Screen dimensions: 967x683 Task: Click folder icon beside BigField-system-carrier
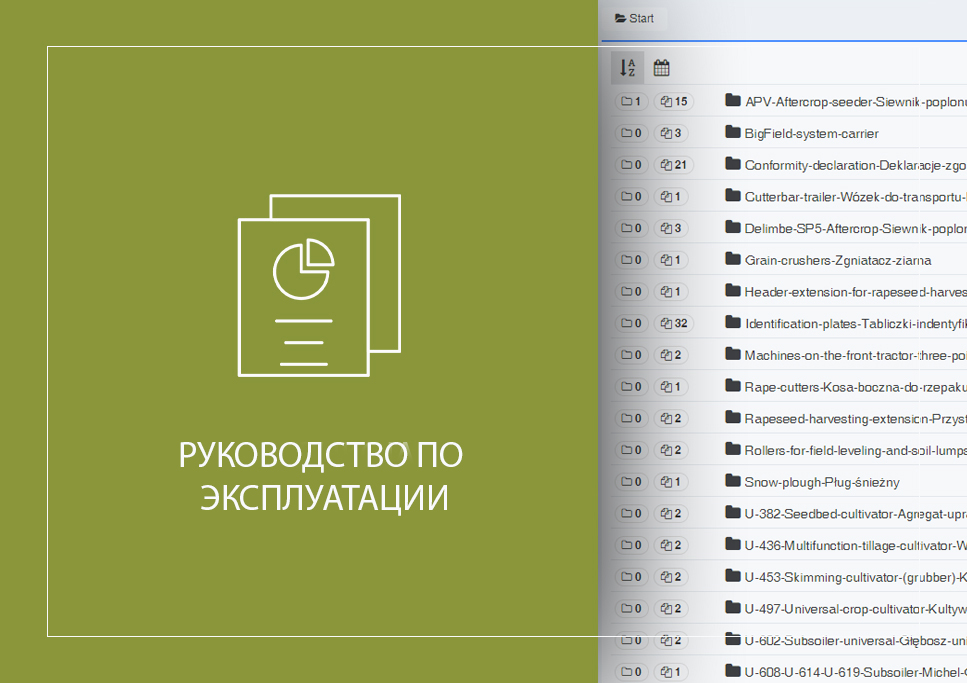(x=733, y=131)
